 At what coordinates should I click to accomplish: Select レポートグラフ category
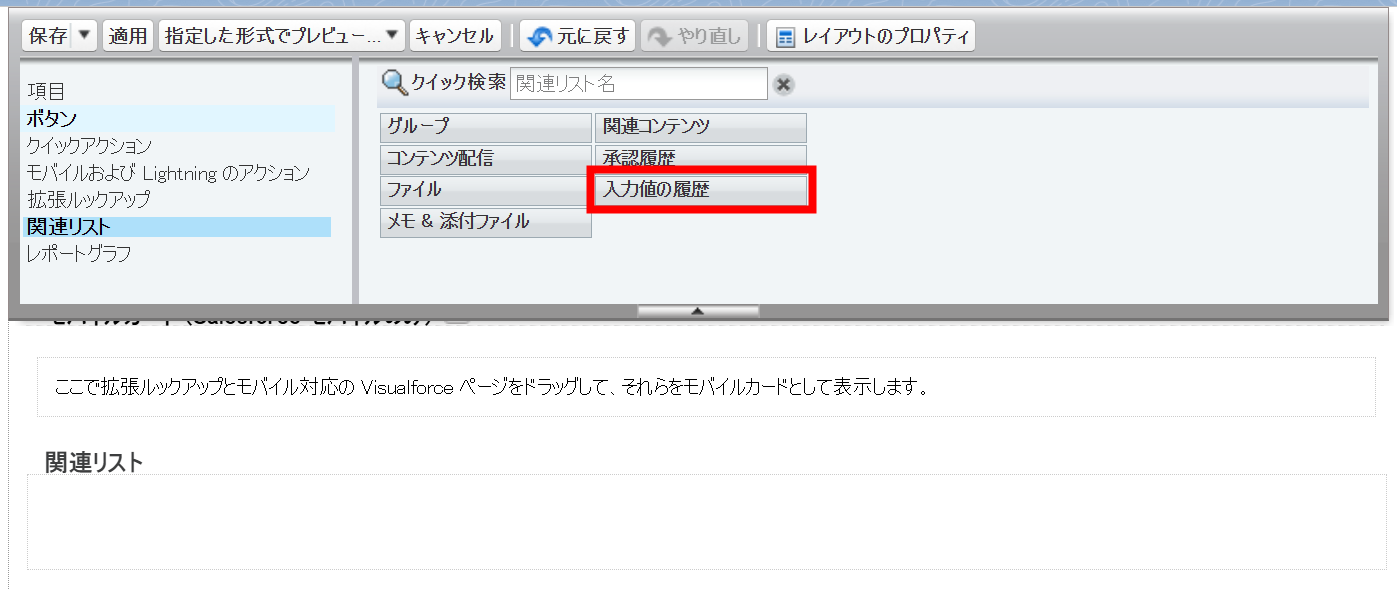(x=78, y=254)
